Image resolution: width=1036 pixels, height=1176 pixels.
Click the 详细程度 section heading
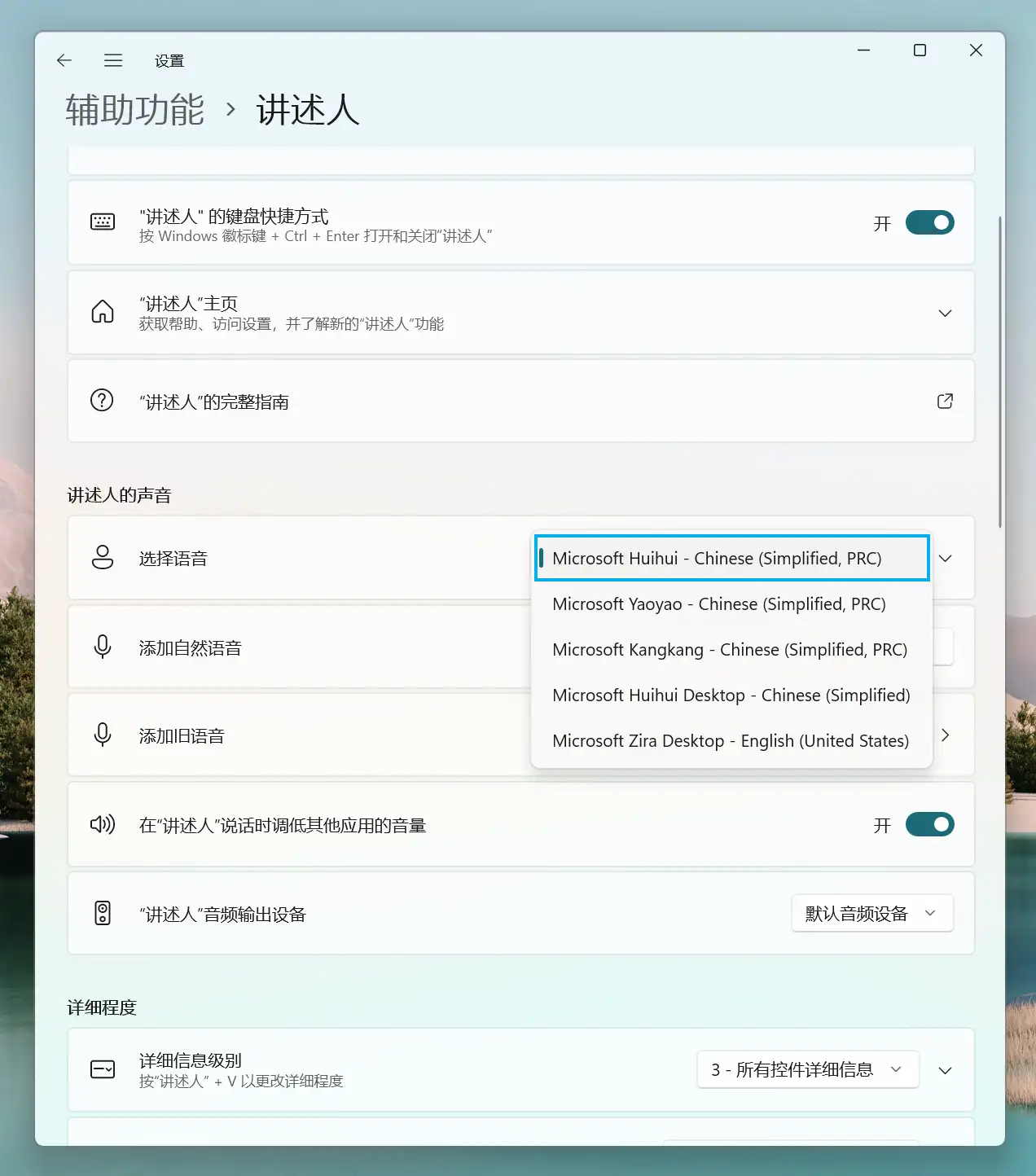pos(102,1007)
